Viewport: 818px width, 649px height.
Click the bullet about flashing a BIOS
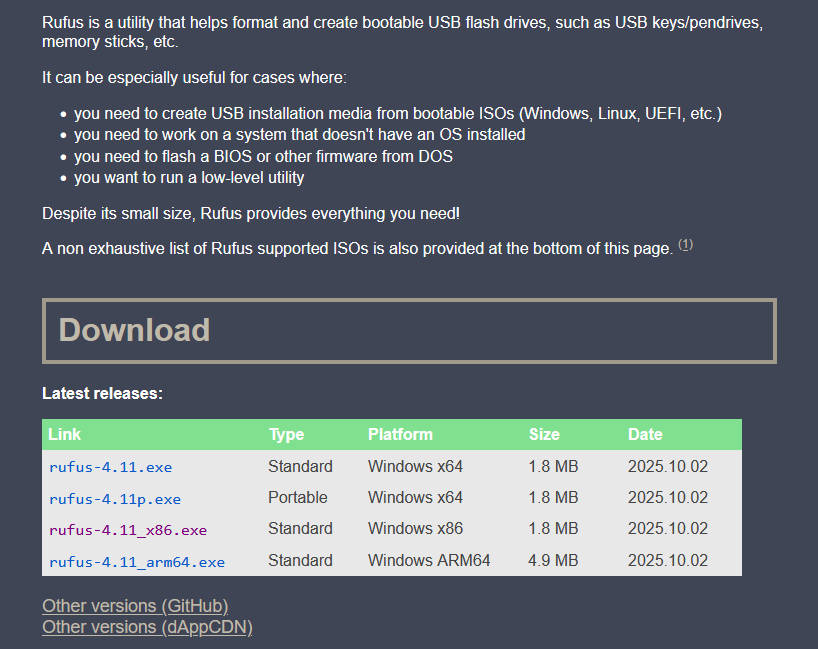click(x=263, y=156)
